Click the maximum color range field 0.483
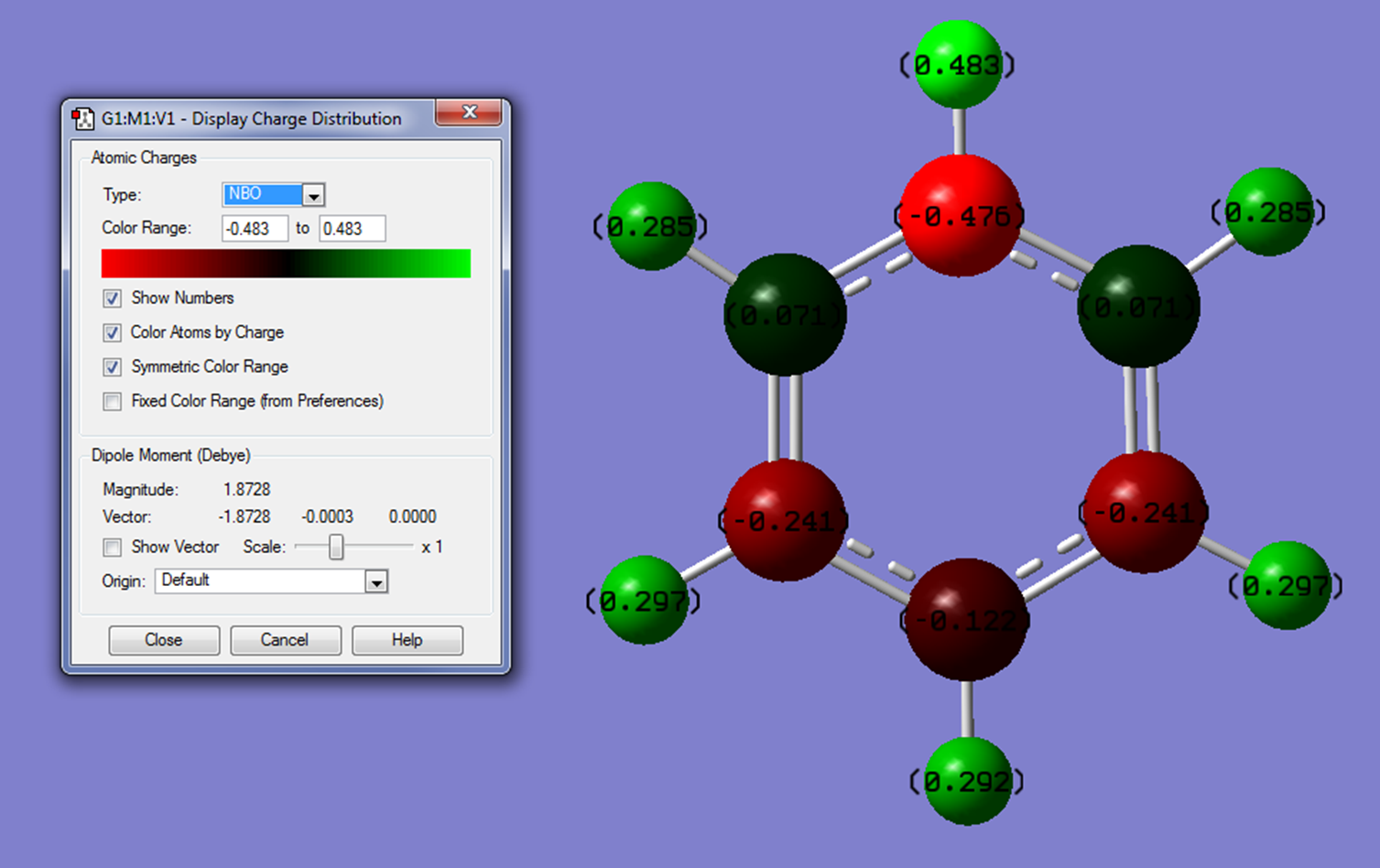The width and height of the screenshot is (1380, 868). 352,229
